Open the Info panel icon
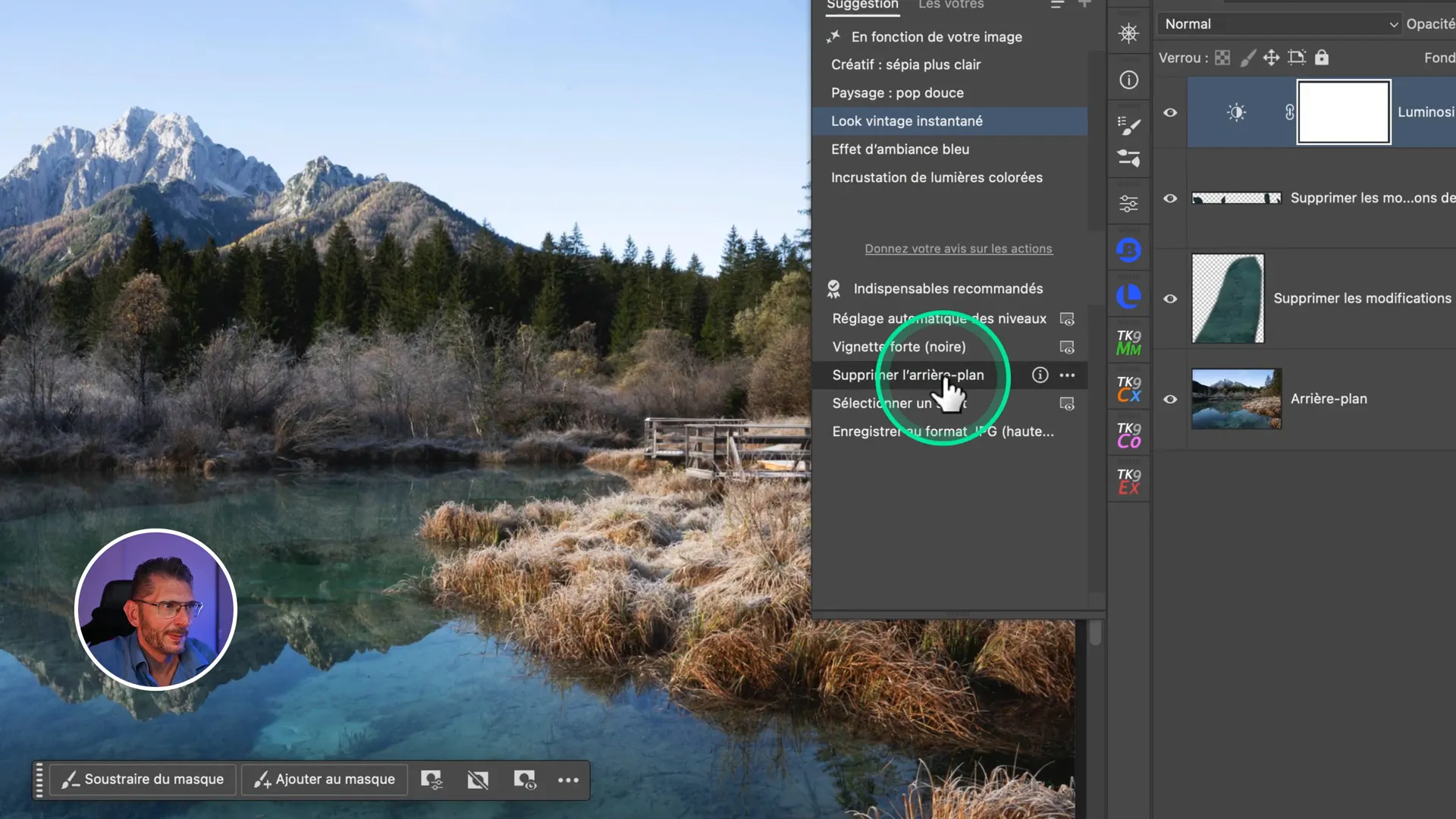Screen dimensions: 1456x819 (x=1128, y=80)
